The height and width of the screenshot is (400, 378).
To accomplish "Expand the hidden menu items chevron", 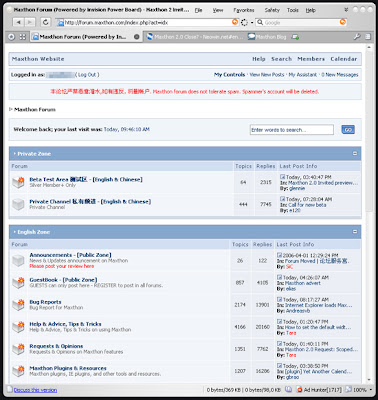I will (346, 10).
